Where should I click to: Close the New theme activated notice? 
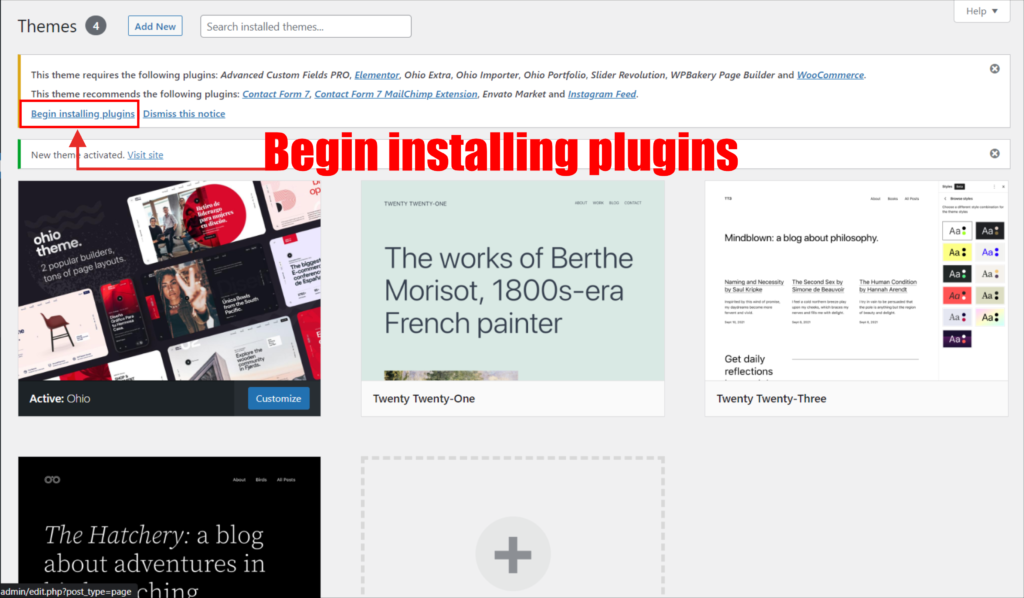coord(994,154)
